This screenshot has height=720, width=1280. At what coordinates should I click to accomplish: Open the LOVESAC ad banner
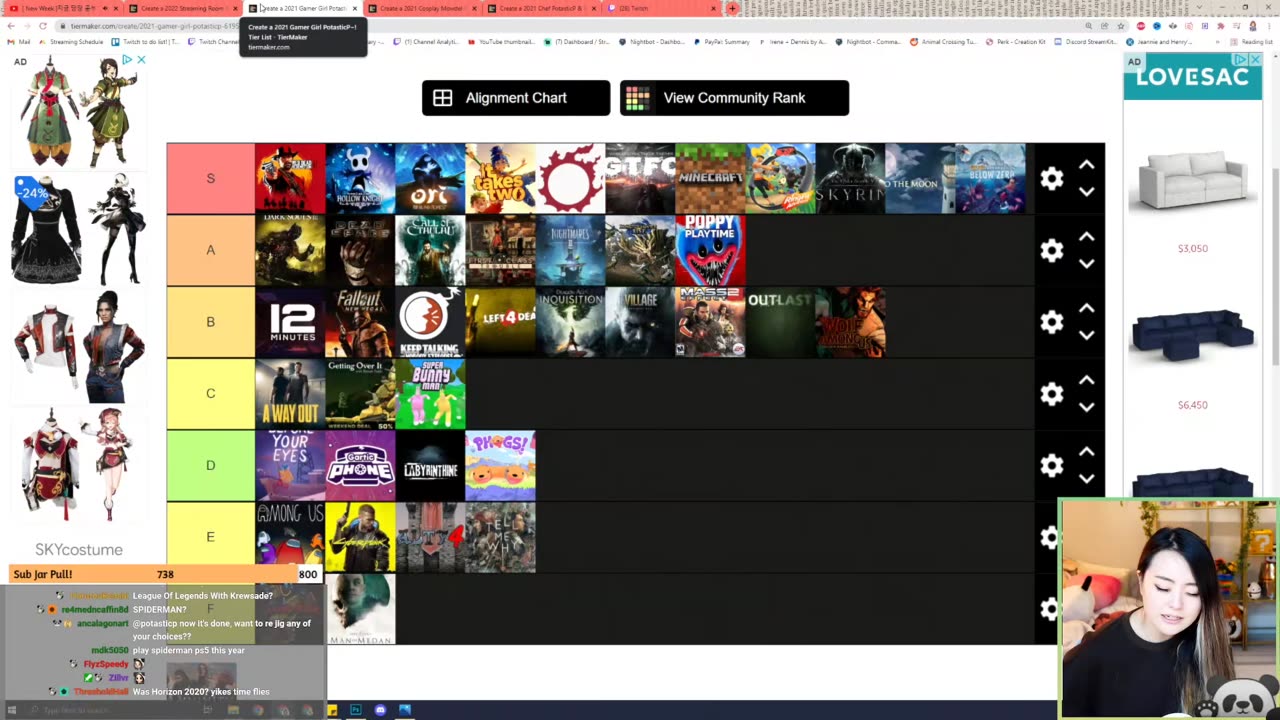pos(1192,77)
